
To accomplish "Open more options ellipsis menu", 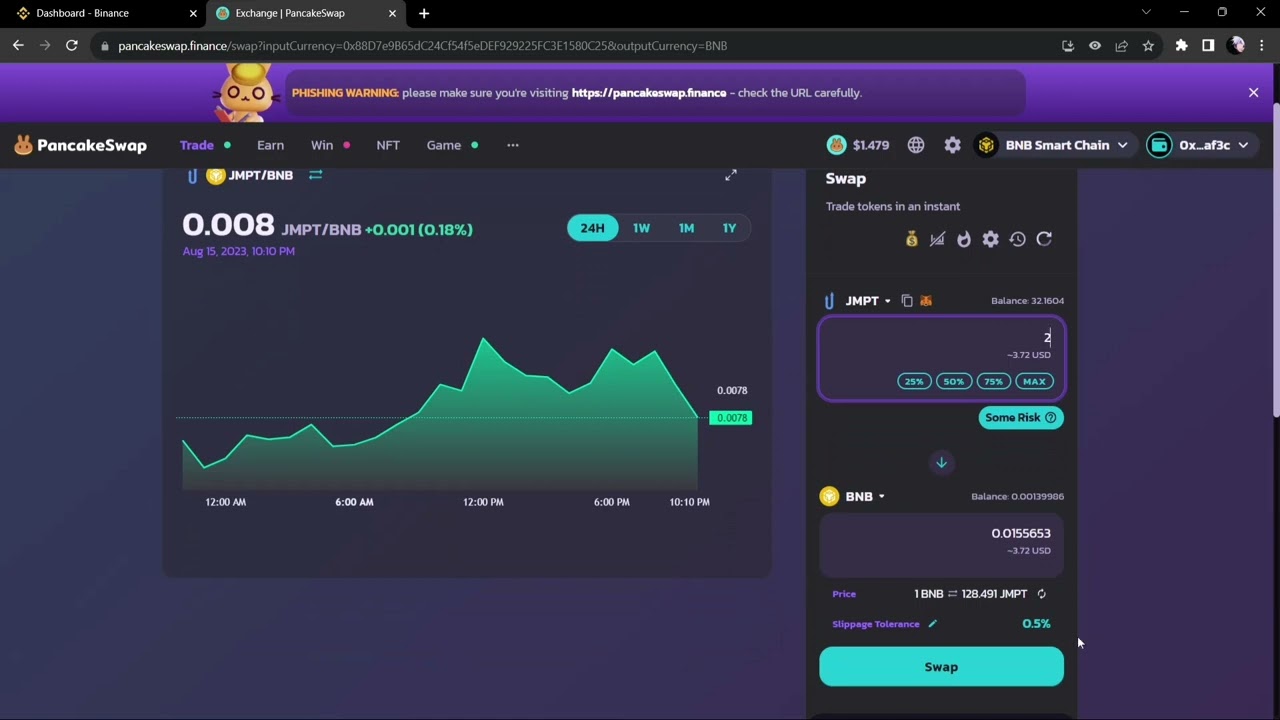I will pyautogui.click(x=513, y=145).
